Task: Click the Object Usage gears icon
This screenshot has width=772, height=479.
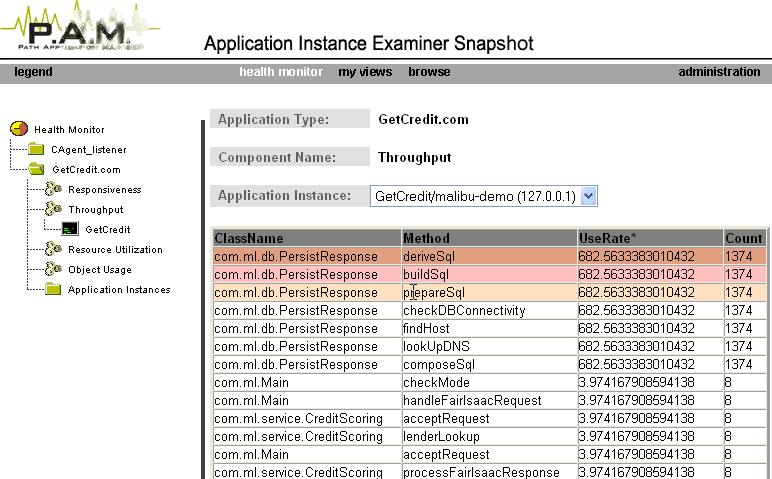Action: tap(53, 269)
